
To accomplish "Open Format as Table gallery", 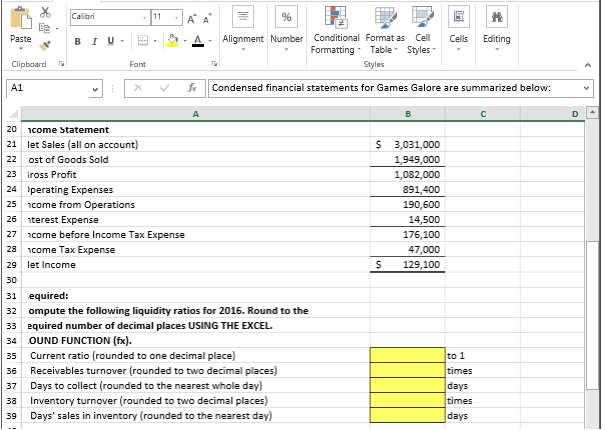I will 381,32.
